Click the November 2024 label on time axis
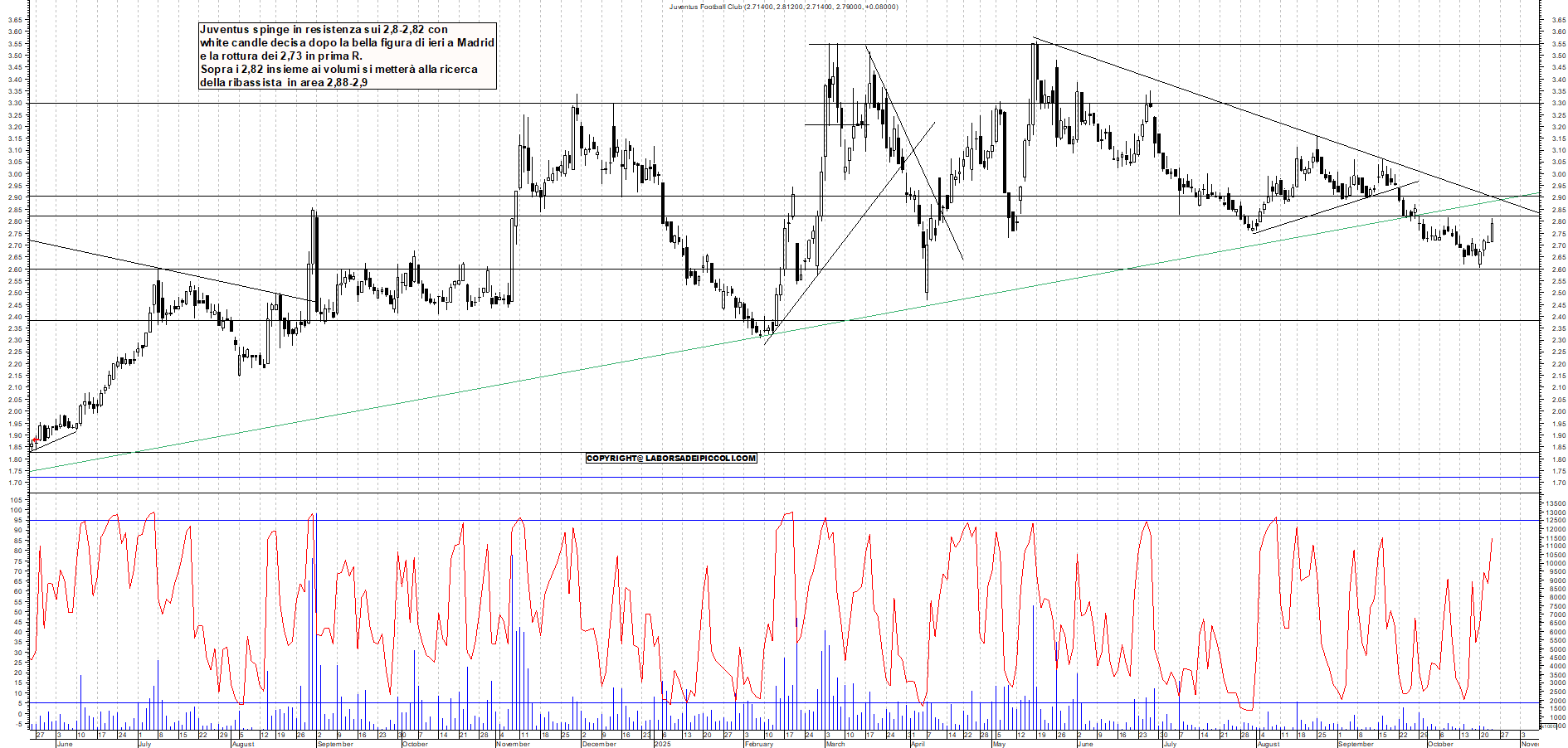The height and width of the screenshot is (748, 1568). (513, 744)
